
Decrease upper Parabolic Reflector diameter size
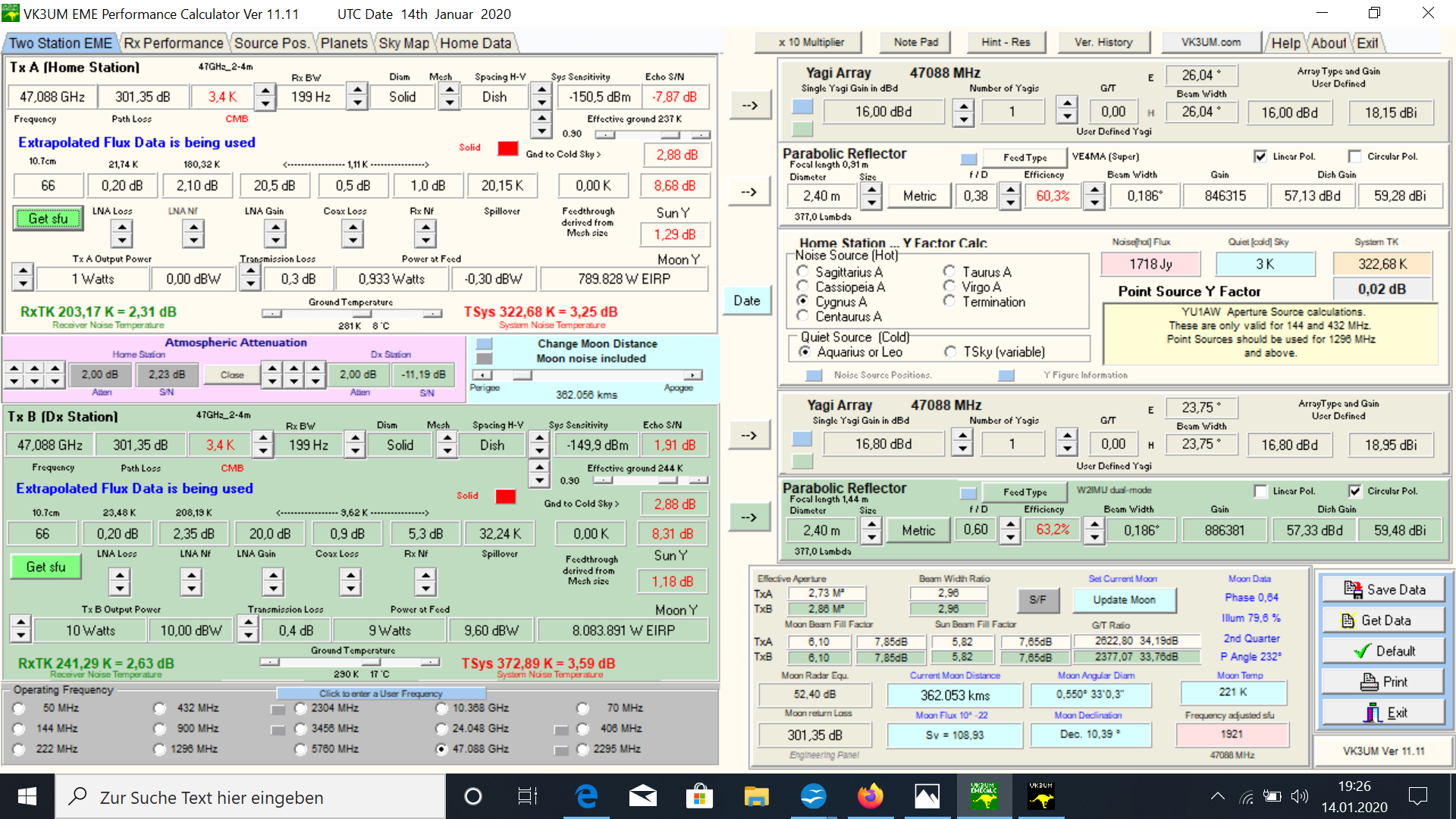872,203
